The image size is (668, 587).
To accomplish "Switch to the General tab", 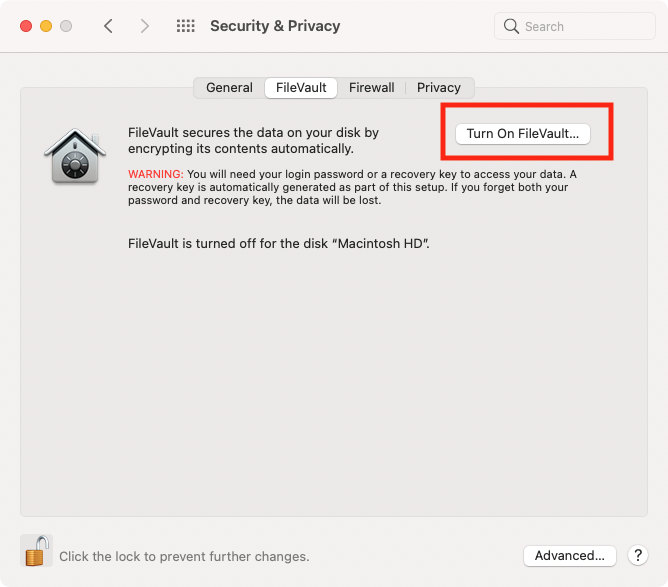I will tap(229, 88).
